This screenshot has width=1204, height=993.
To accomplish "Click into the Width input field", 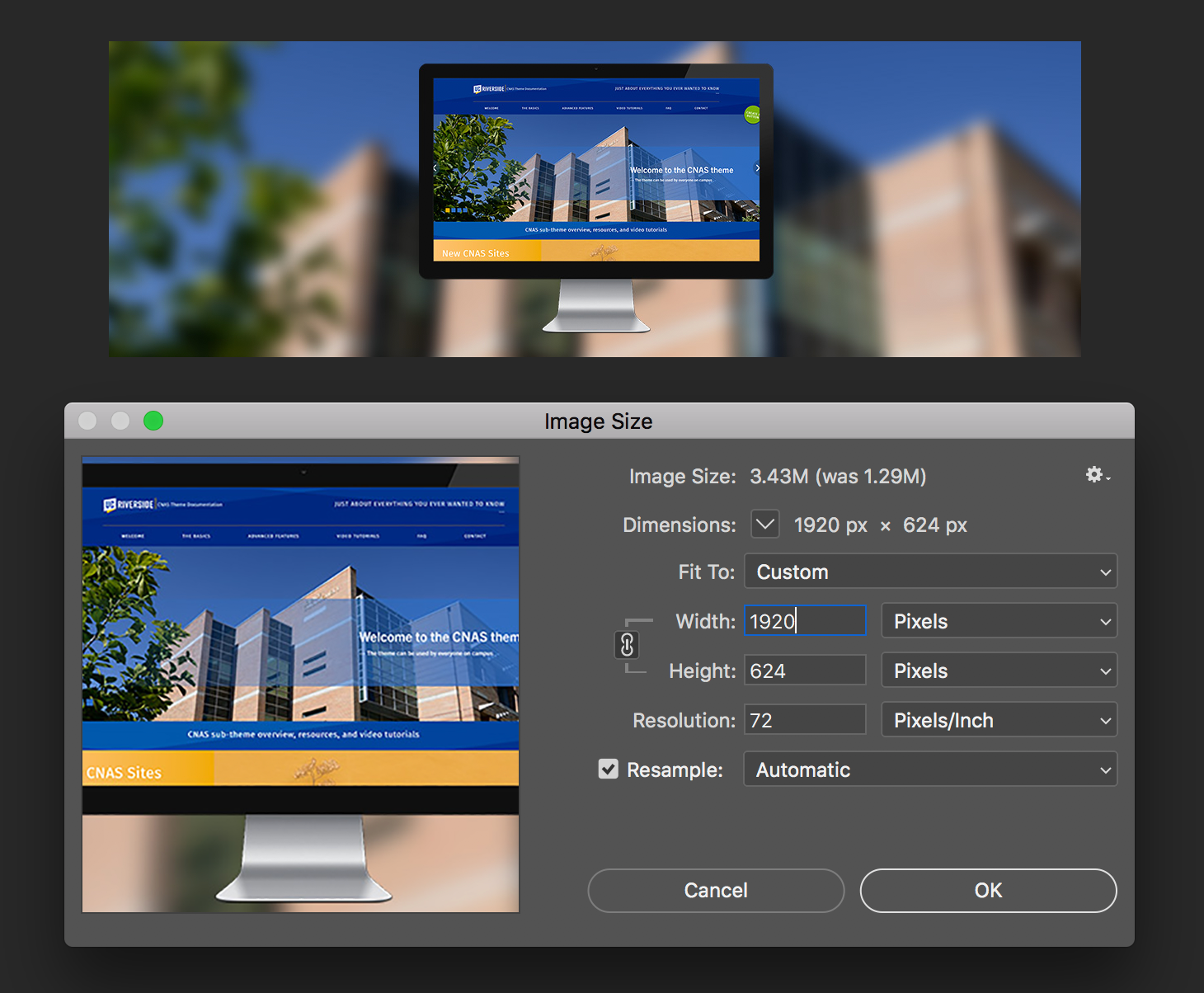I will coord(805,621).
